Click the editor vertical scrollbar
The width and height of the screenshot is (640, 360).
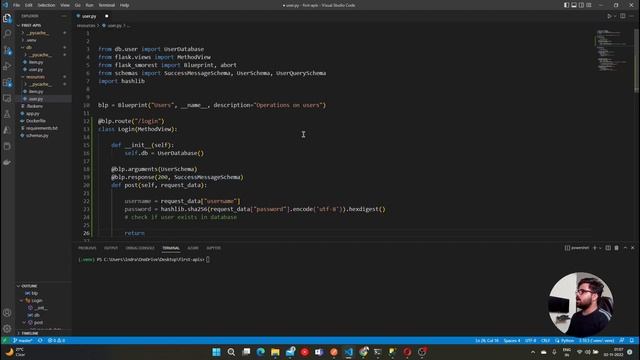tap(637, 61)
